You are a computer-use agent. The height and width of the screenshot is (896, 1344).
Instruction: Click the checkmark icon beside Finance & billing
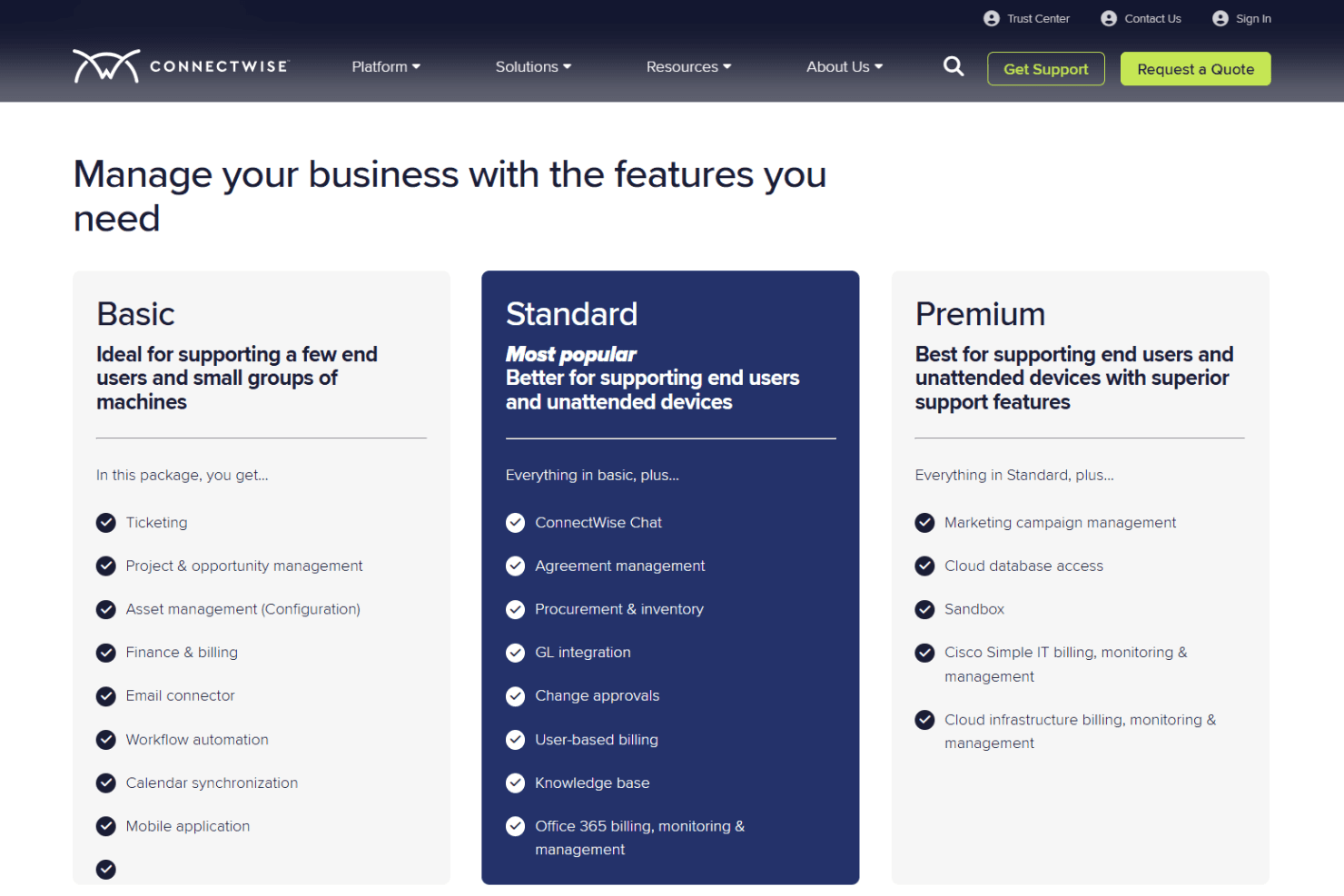(x=106, y=653)
